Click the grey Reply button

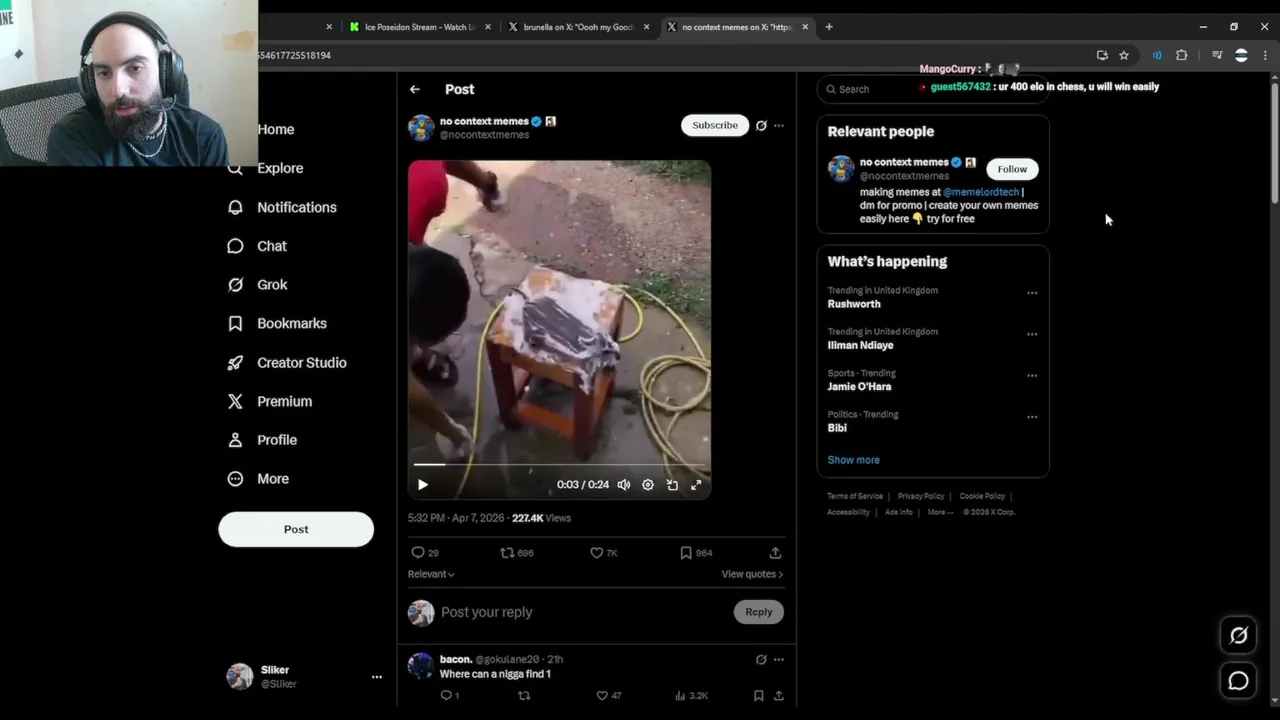click(758, 612)
